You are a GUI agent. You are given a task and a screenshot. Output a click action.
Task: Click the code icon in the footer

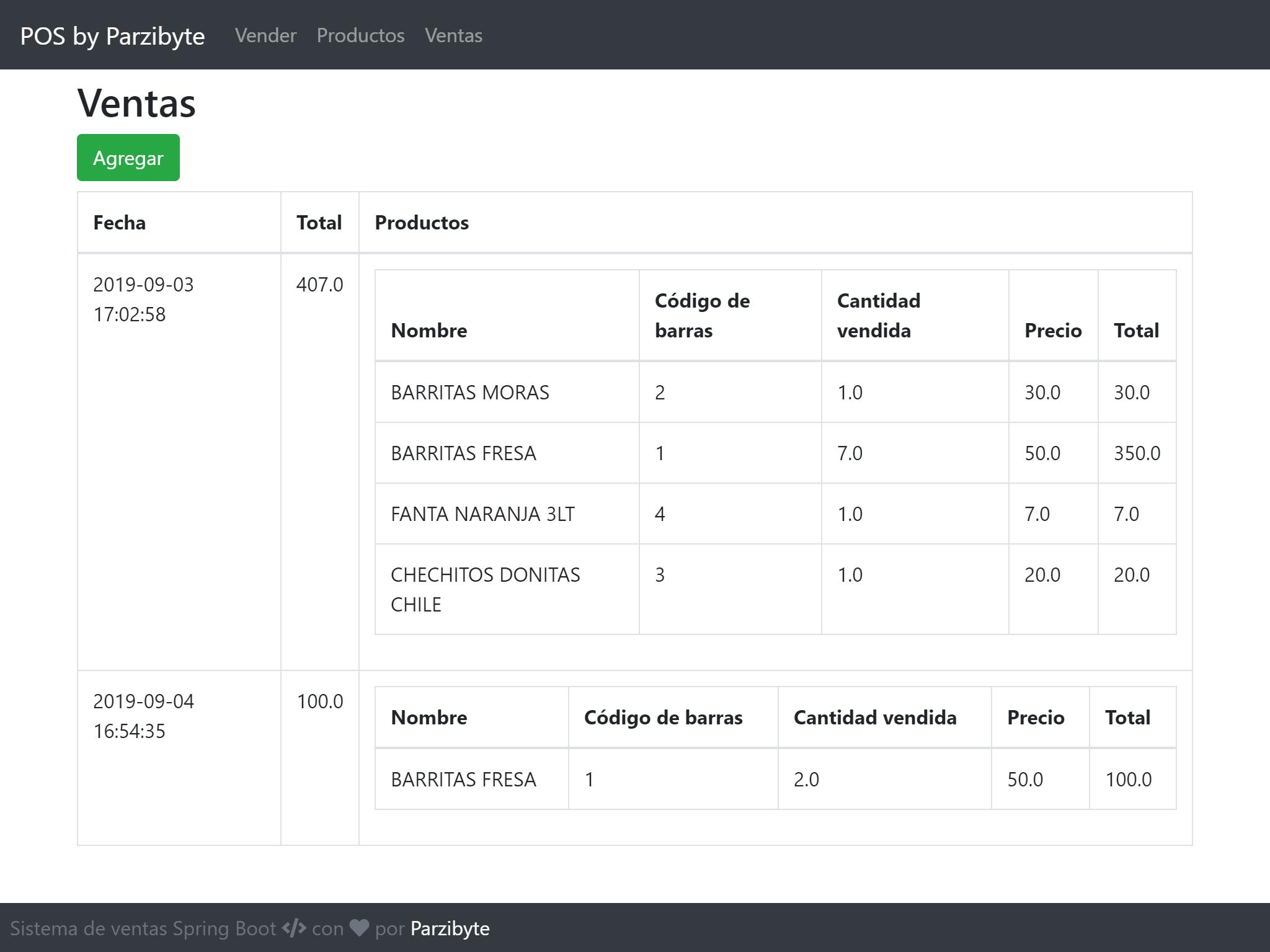[294, 928]
